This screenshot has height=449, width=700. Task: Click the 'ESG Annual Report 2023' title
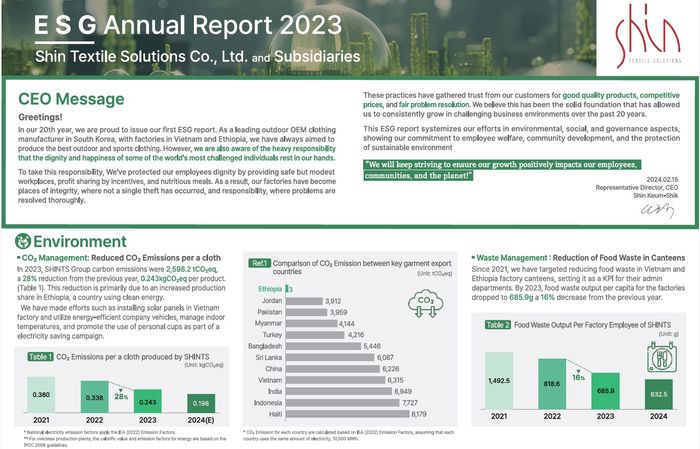[x=188, y=25]
